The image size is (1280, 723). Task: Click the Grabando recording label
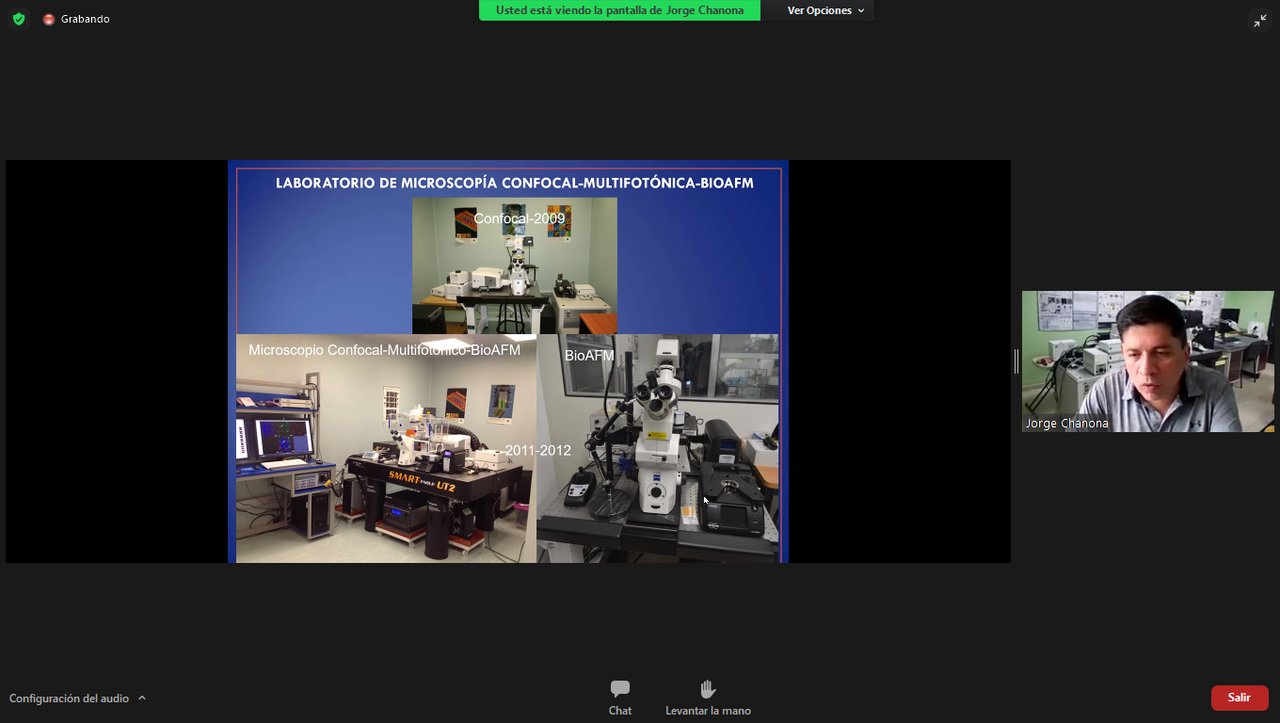click(x=85, y=19)
